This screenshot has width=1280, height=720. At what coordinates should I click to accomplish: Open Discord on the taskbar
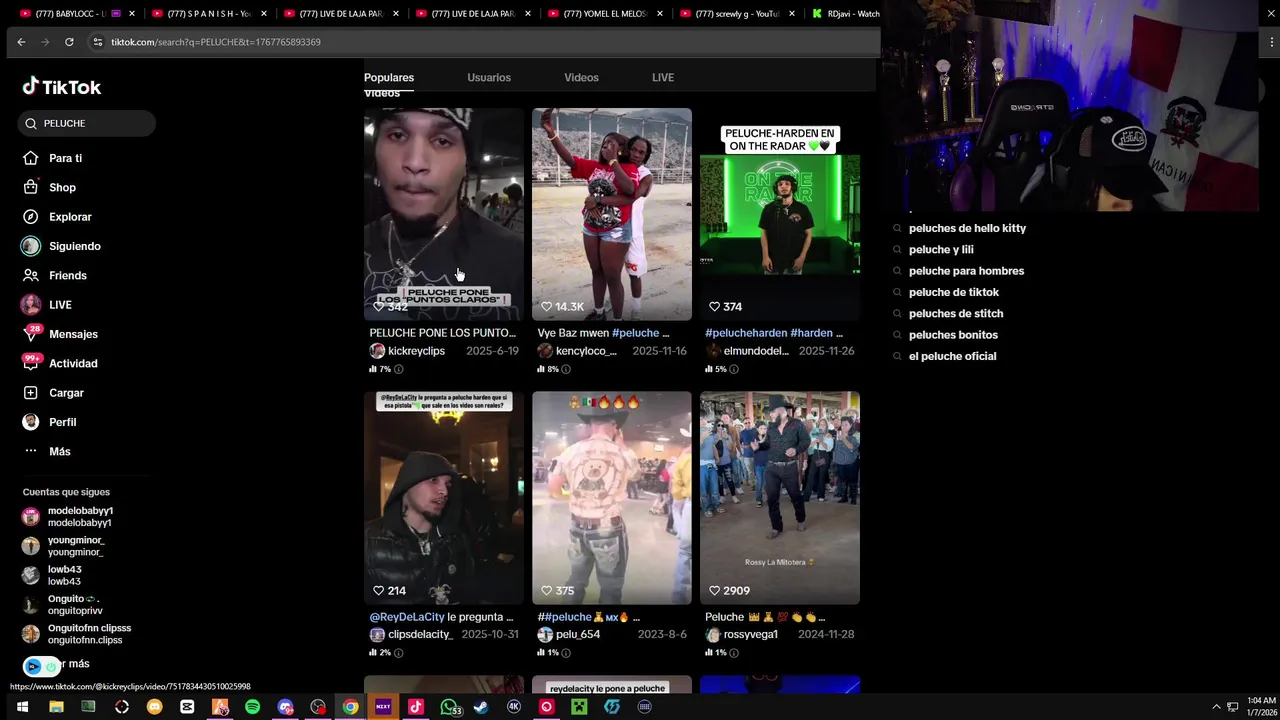(285, 707)
